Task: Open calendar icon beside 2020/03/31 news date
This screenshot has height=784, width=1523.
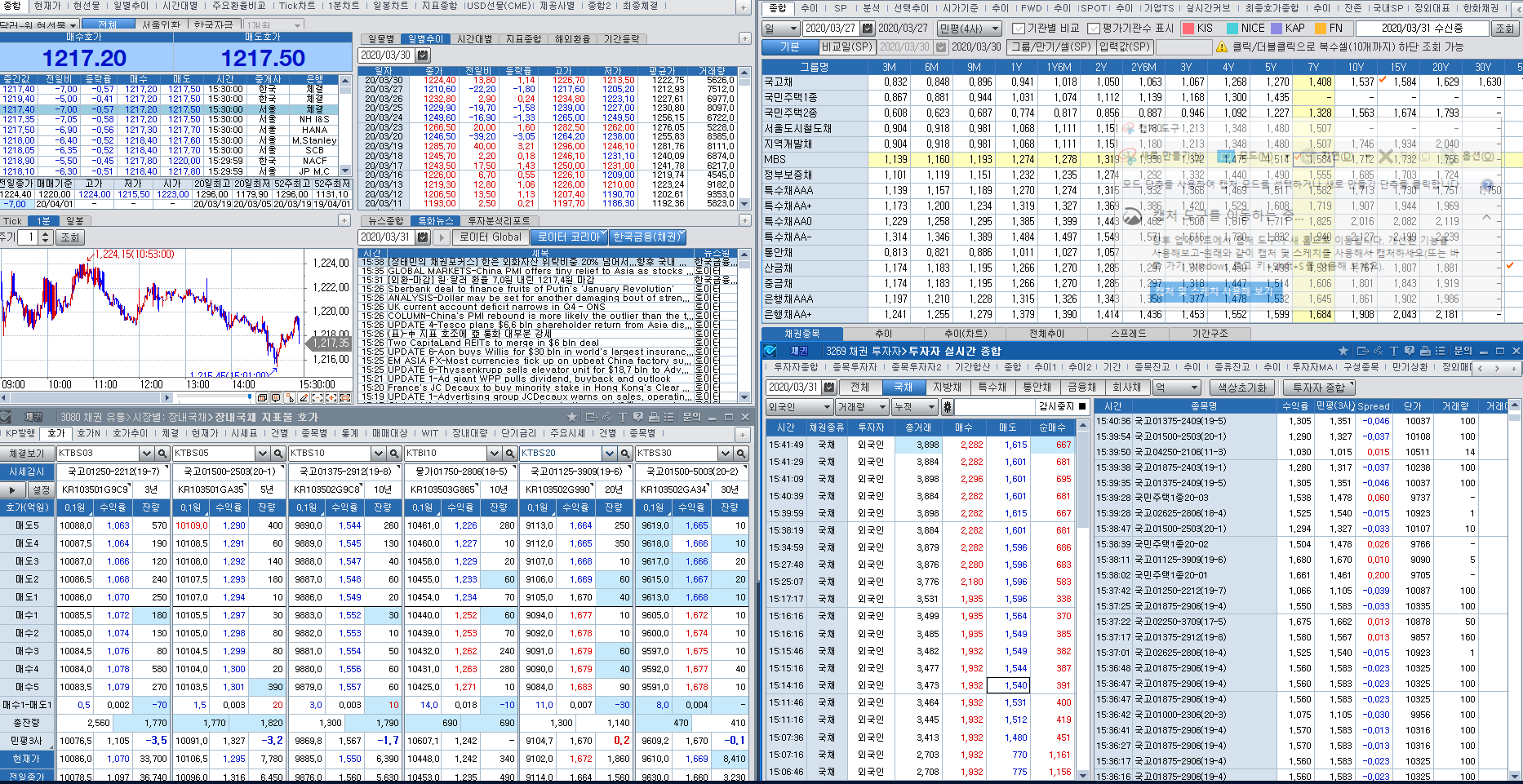Action: pyautogui.click(x=423, y=237)
